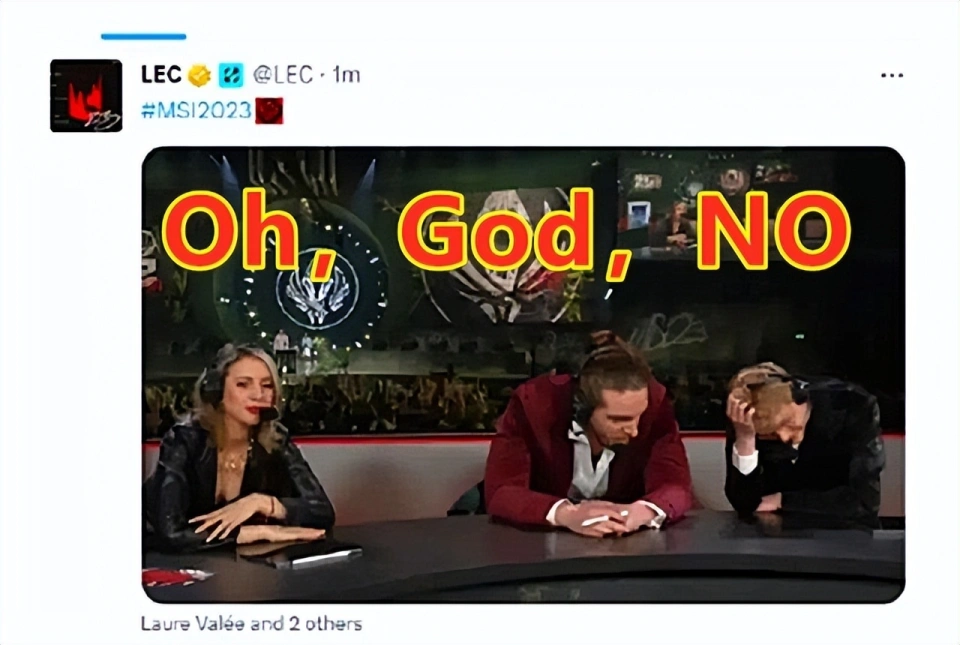Open the tweet via the 1m timestamp
The width and height of the screenshot is (960, 645).
347,75
